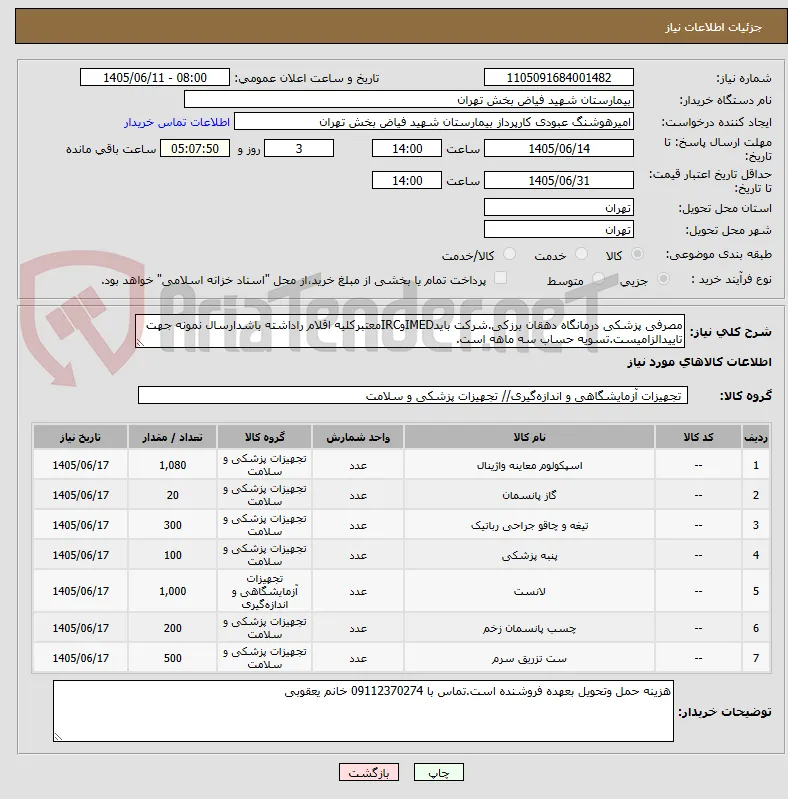788x799 pixels.
Task: Select item ست تزریق سرم
Action: (529, 658)
